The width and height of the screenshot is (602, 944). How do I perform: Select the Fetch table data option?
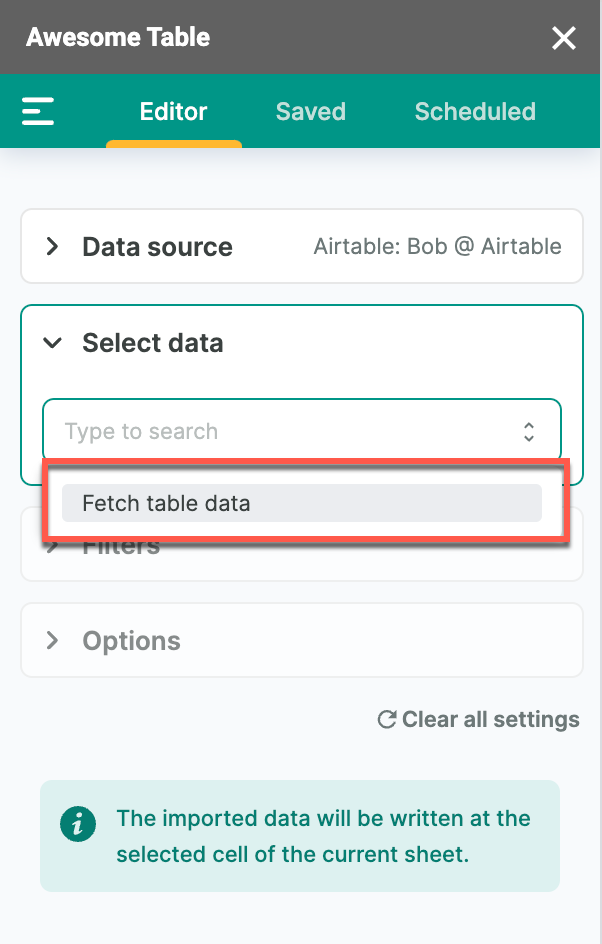click(302, 503)
